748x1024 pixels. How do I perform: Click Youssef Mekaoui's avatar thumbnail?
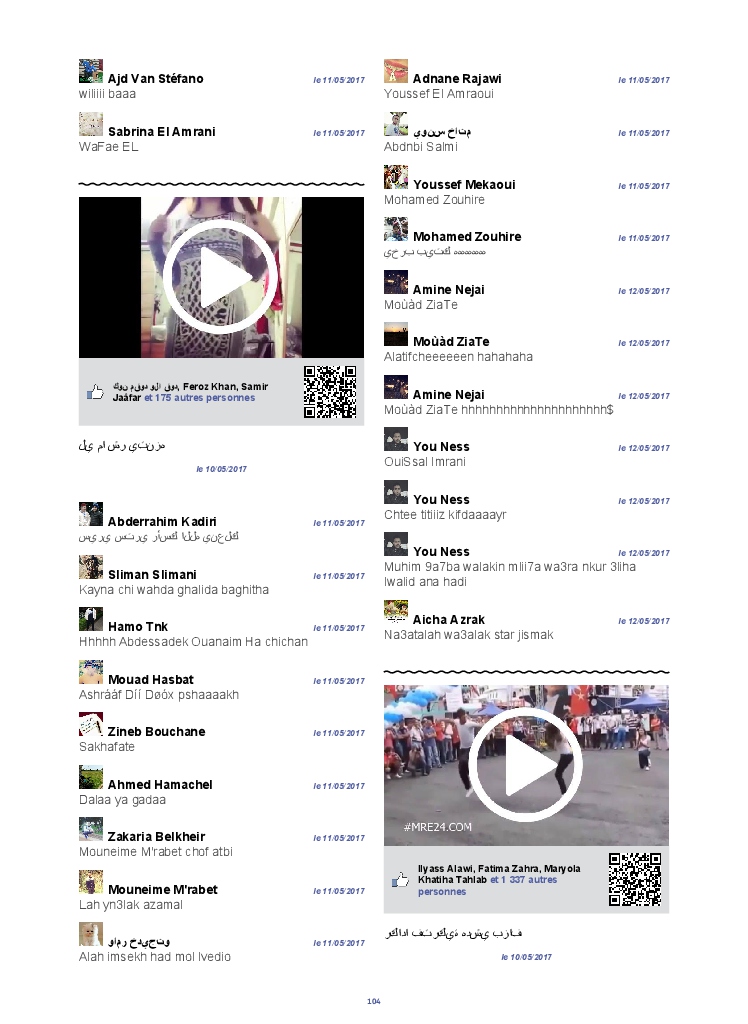point(396,177)
